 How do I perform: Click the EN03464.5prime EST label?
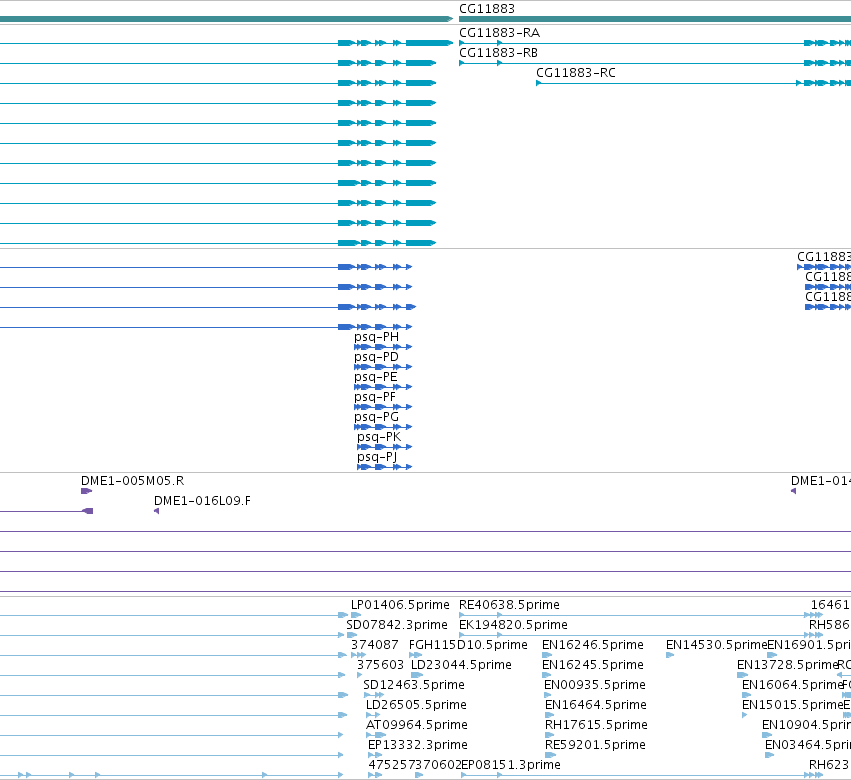[x=808, y=746]
